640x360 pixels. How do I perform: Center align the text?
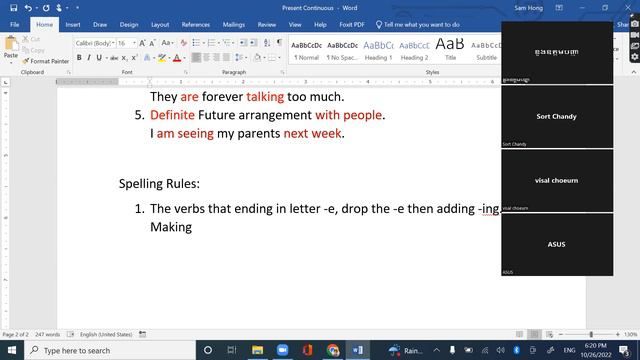tap(207, 58)
